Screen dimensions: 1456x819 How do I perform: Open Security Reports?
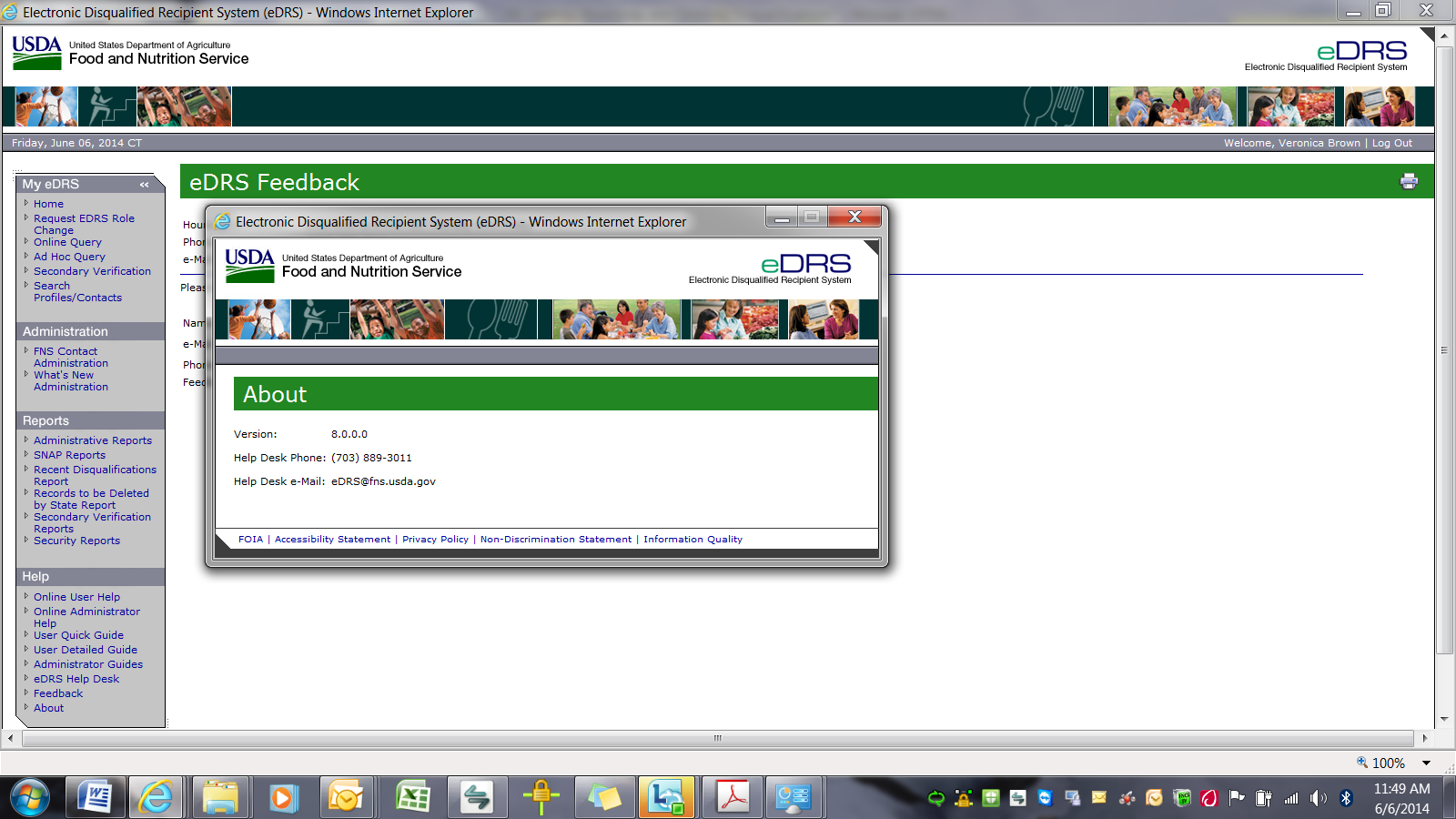click(x=76, y=541)
